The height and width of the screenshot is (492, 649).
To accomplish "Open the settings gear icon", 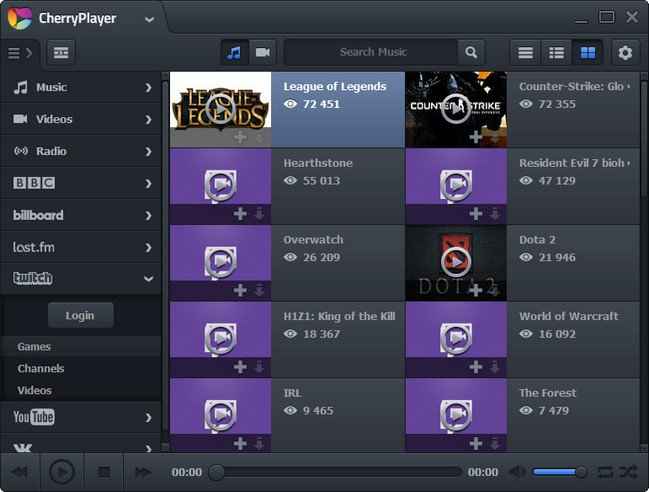I will (x=626, y=52).
